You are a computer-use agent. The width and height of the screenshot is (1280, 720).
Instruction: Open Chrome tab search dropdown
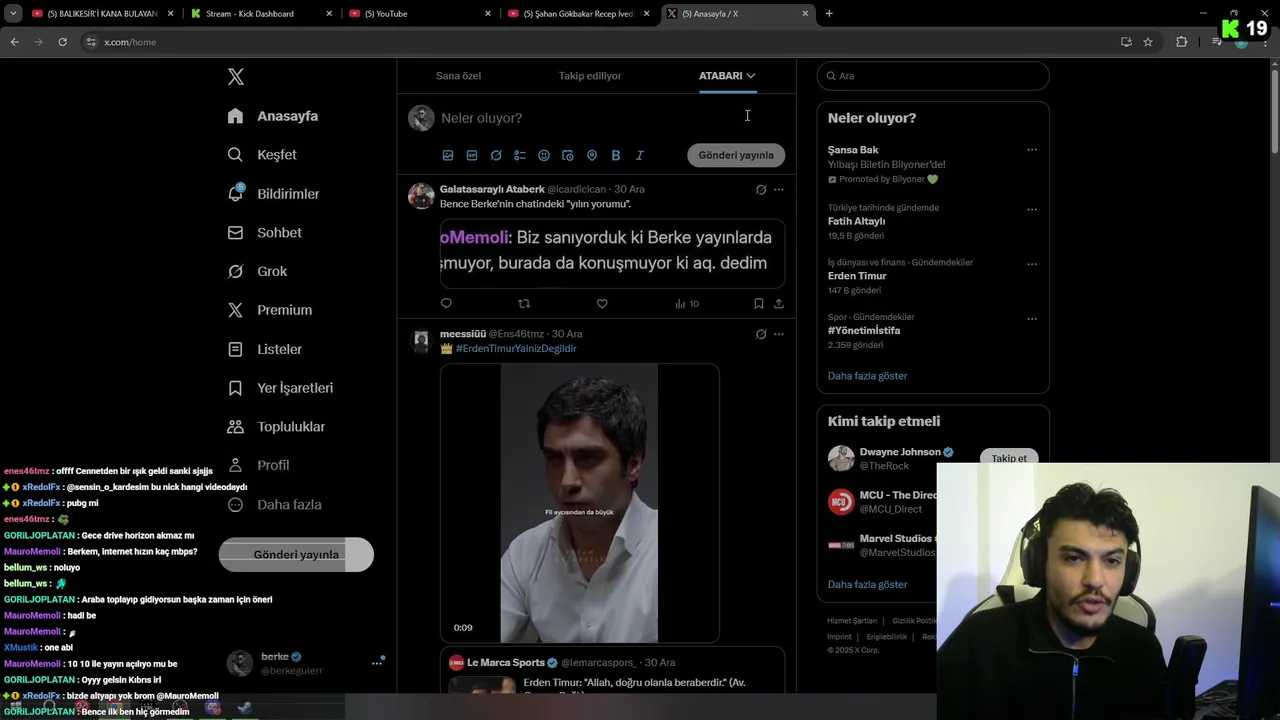(13, 14)
